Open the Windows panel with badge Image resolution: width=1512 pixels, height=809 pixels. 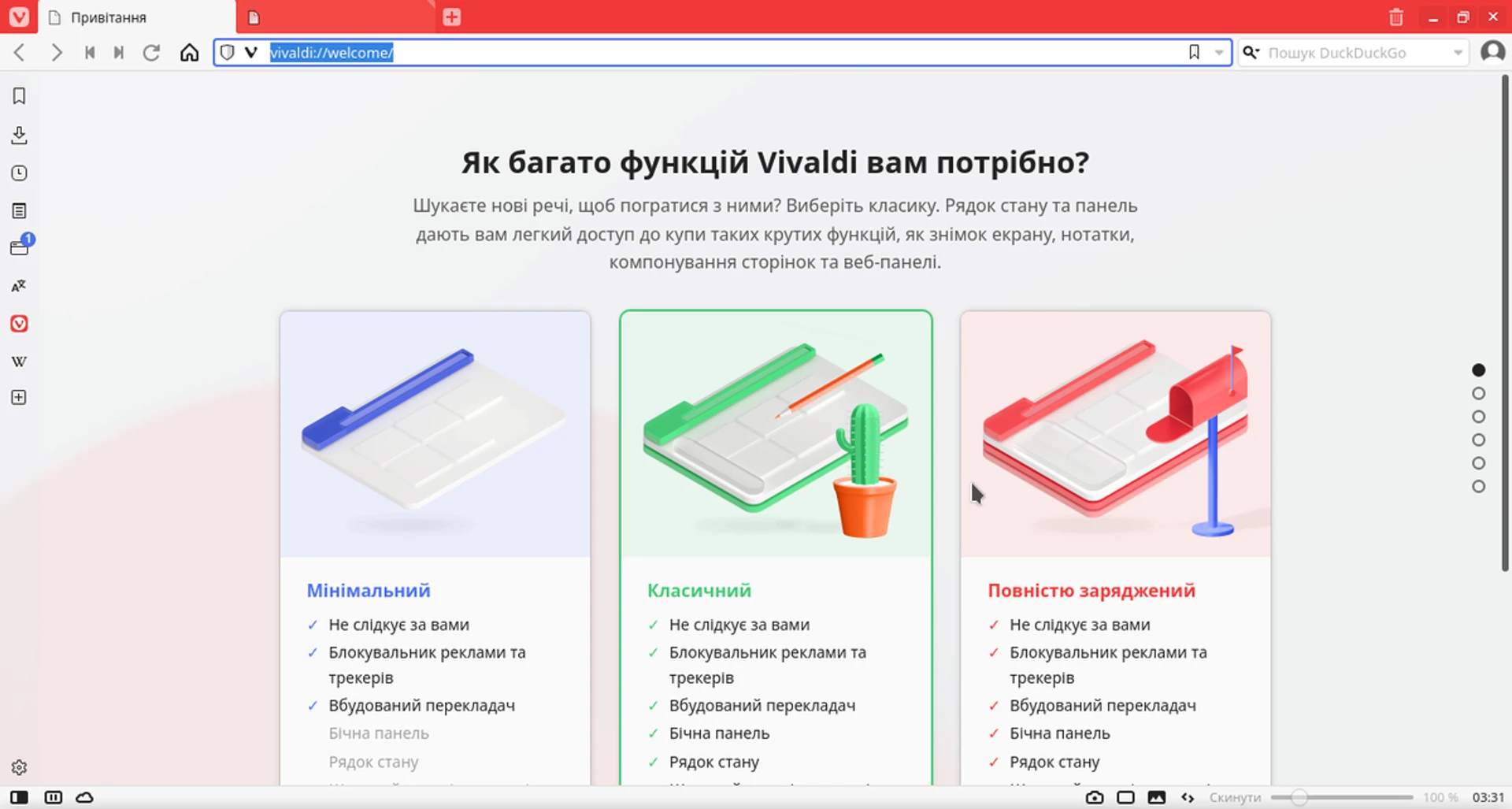(x=20, y=246)
